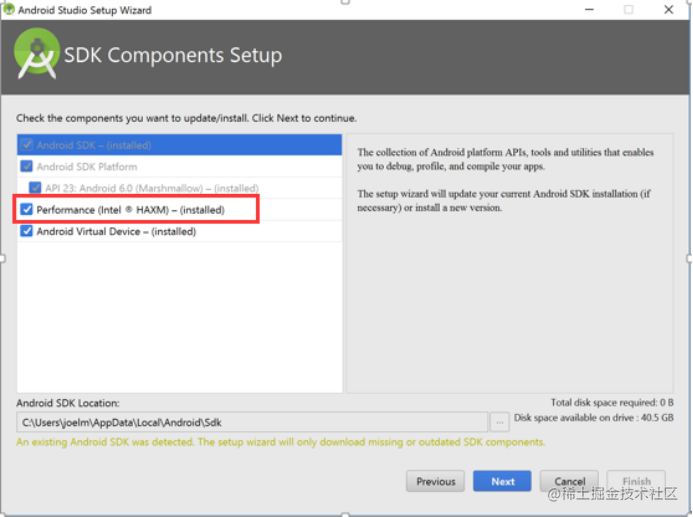This screenshot has height=517, width=693.
Task: Cancel the setup wizard
Action: point(569,481)
